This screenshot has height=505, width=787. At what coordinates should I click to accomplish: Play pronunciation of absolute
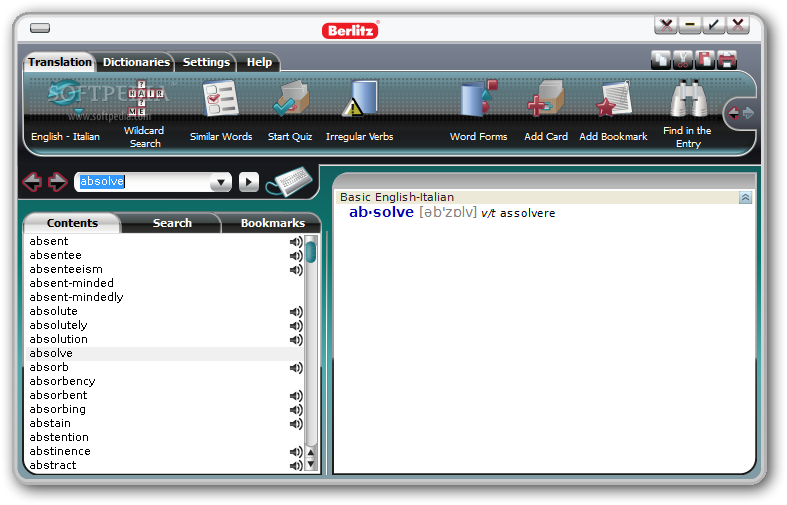pos(296,312)
